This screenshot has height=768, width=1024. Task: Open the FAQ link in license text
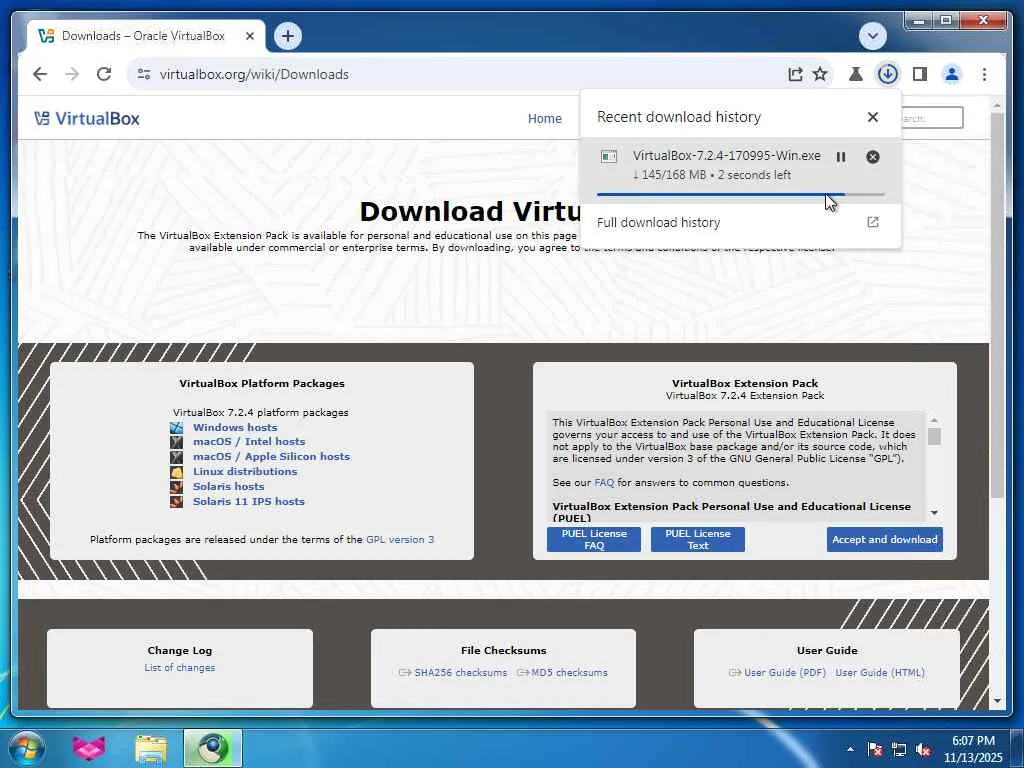click(x=604, y=483)
